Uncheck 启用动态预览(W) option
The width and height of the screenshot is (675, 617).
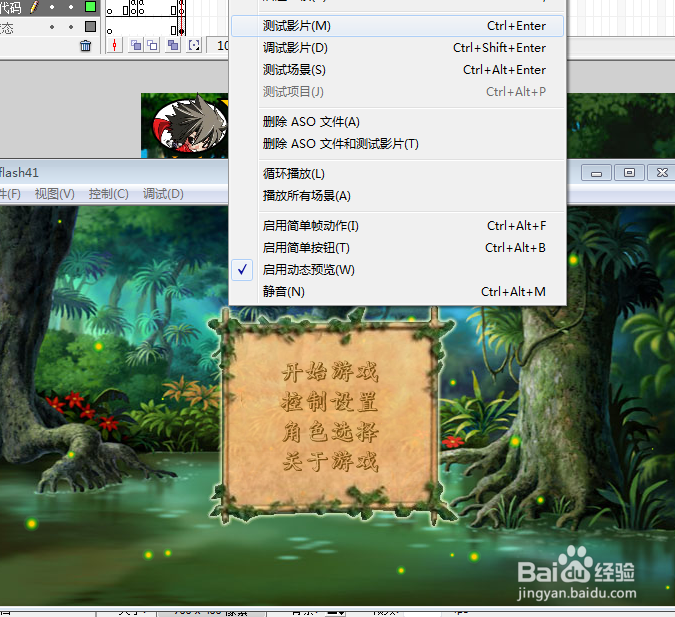tap(397, 270)
